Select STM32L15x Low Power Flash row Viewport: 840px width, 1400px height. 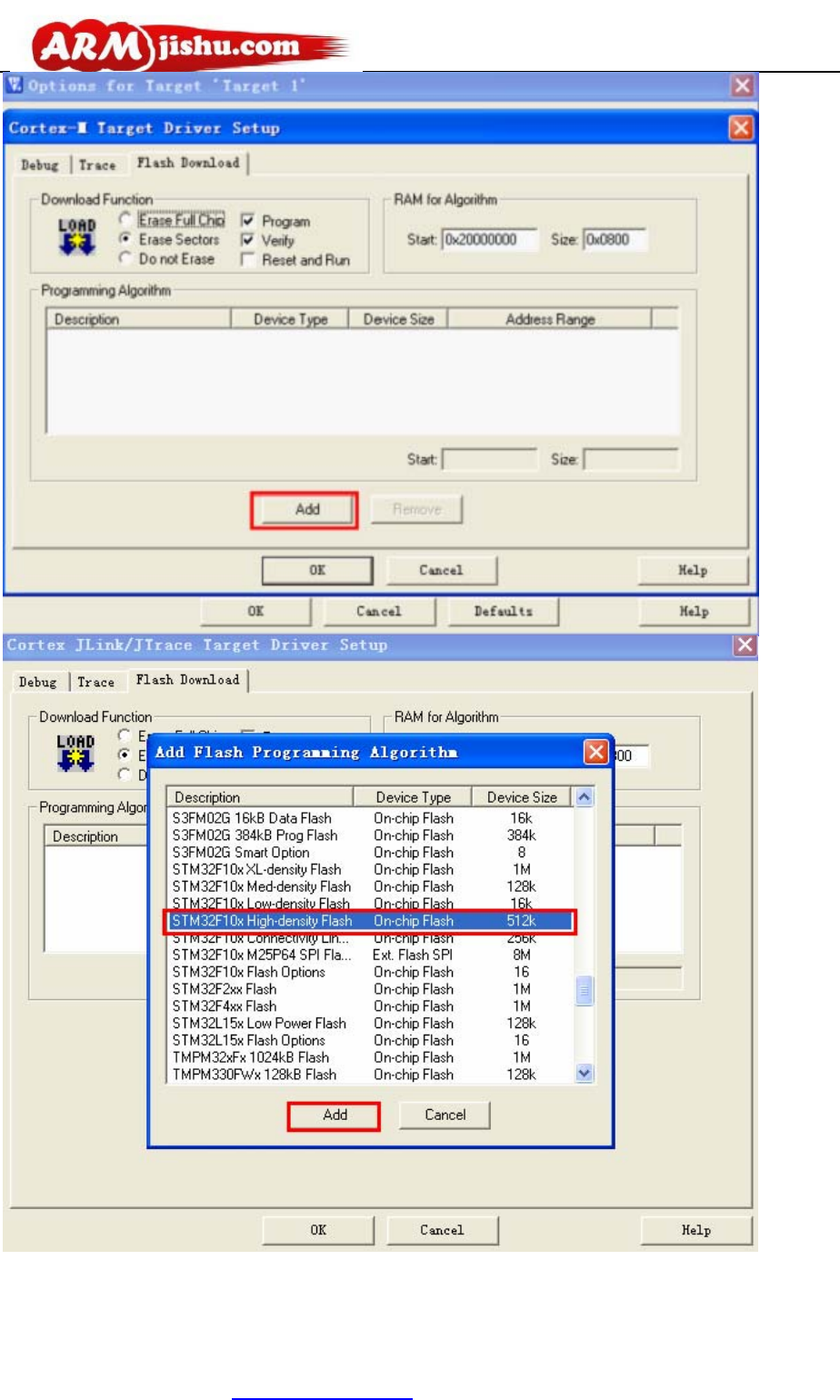pyautogui.click(x=371, y=1023)
